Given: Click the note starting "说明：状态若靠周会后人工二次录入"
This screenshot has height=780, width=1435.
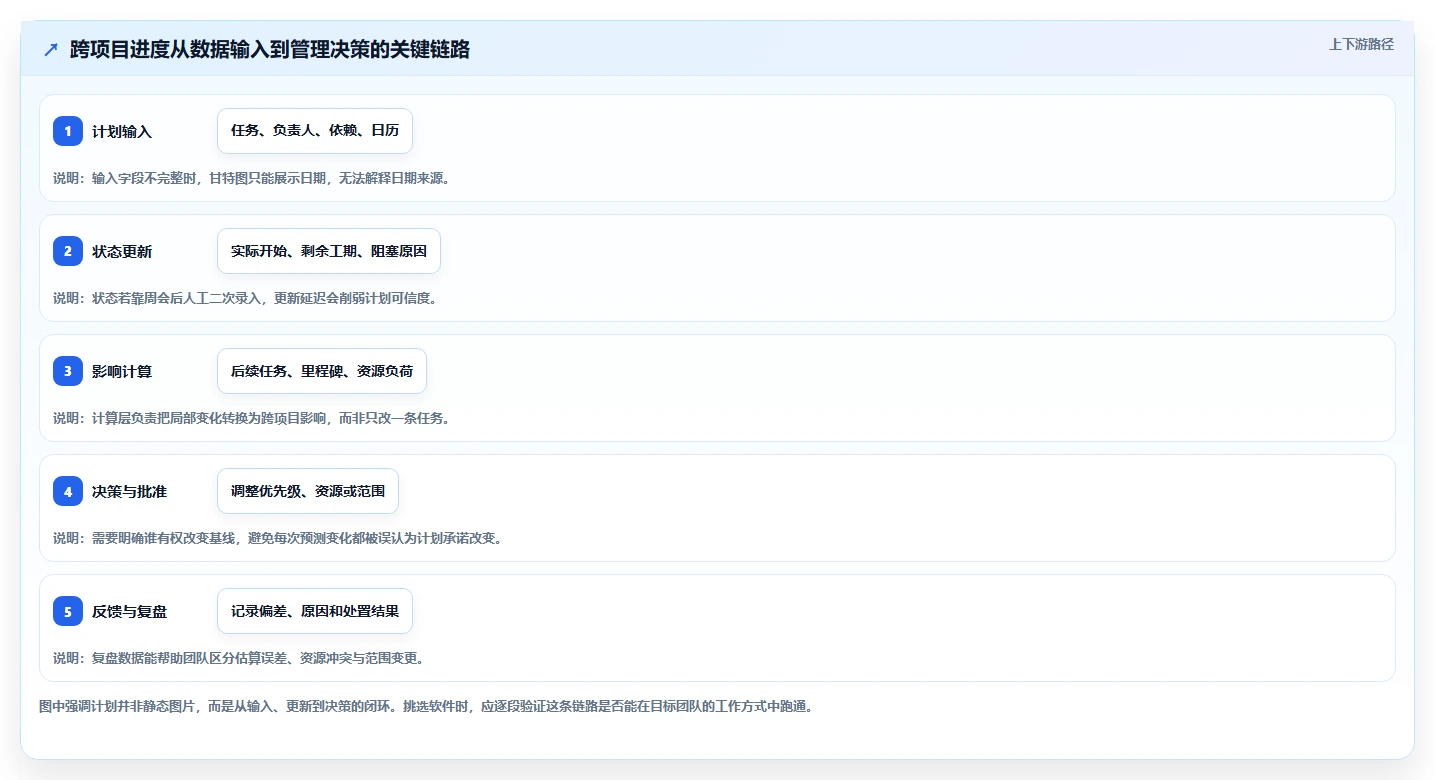Looking at the screenshot, I should (245, 298).
